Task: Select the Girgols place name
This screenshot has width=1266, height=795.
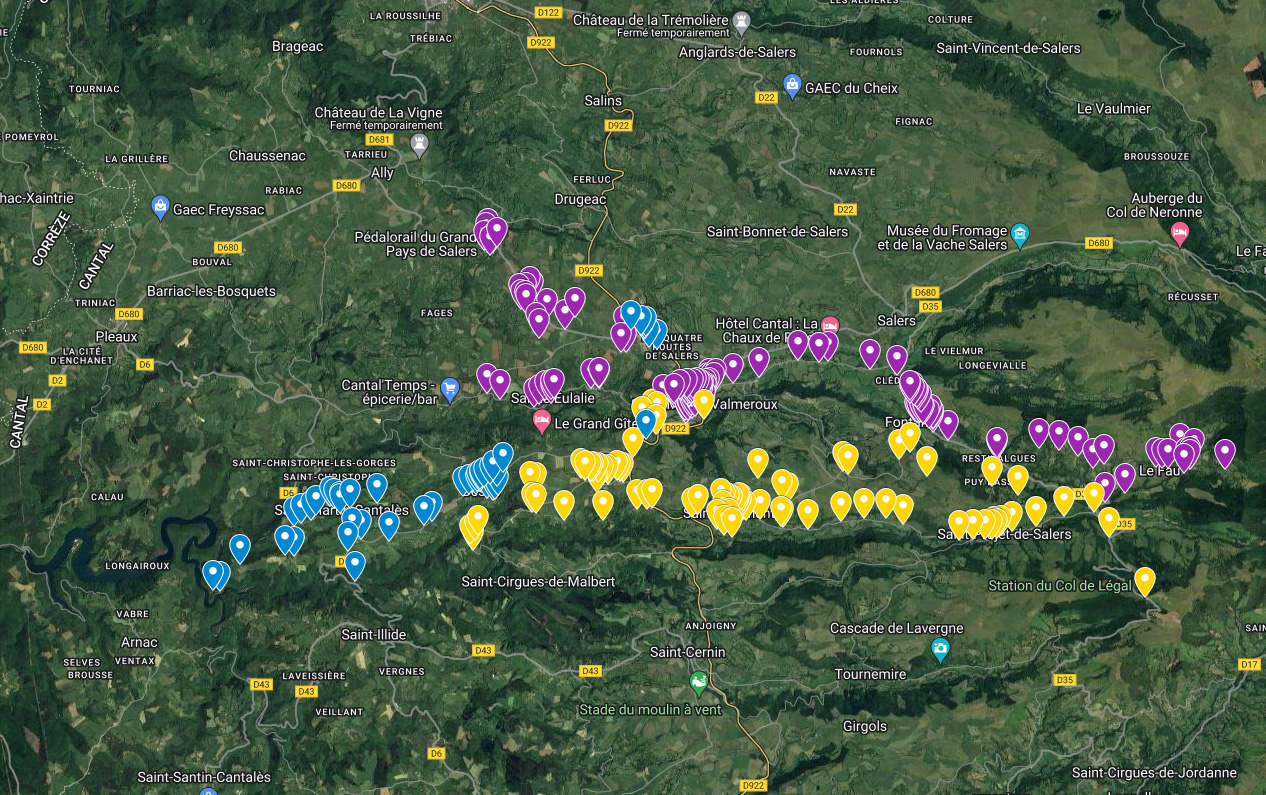Action: click(865, 726)
